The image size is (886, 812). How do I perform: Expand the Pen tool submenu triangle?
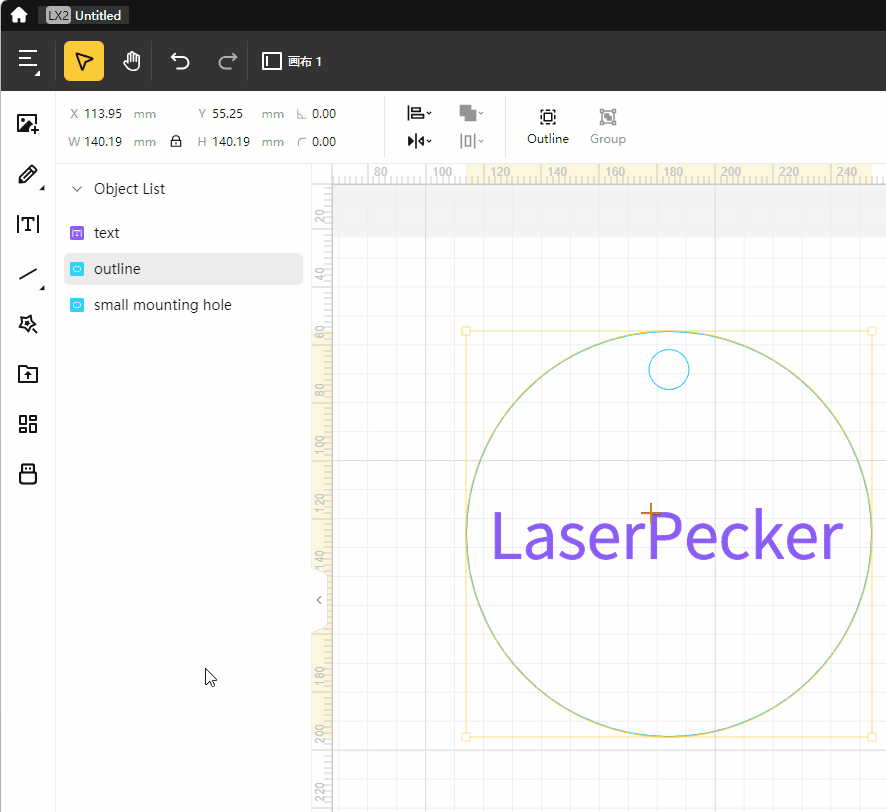pos(42,188)
